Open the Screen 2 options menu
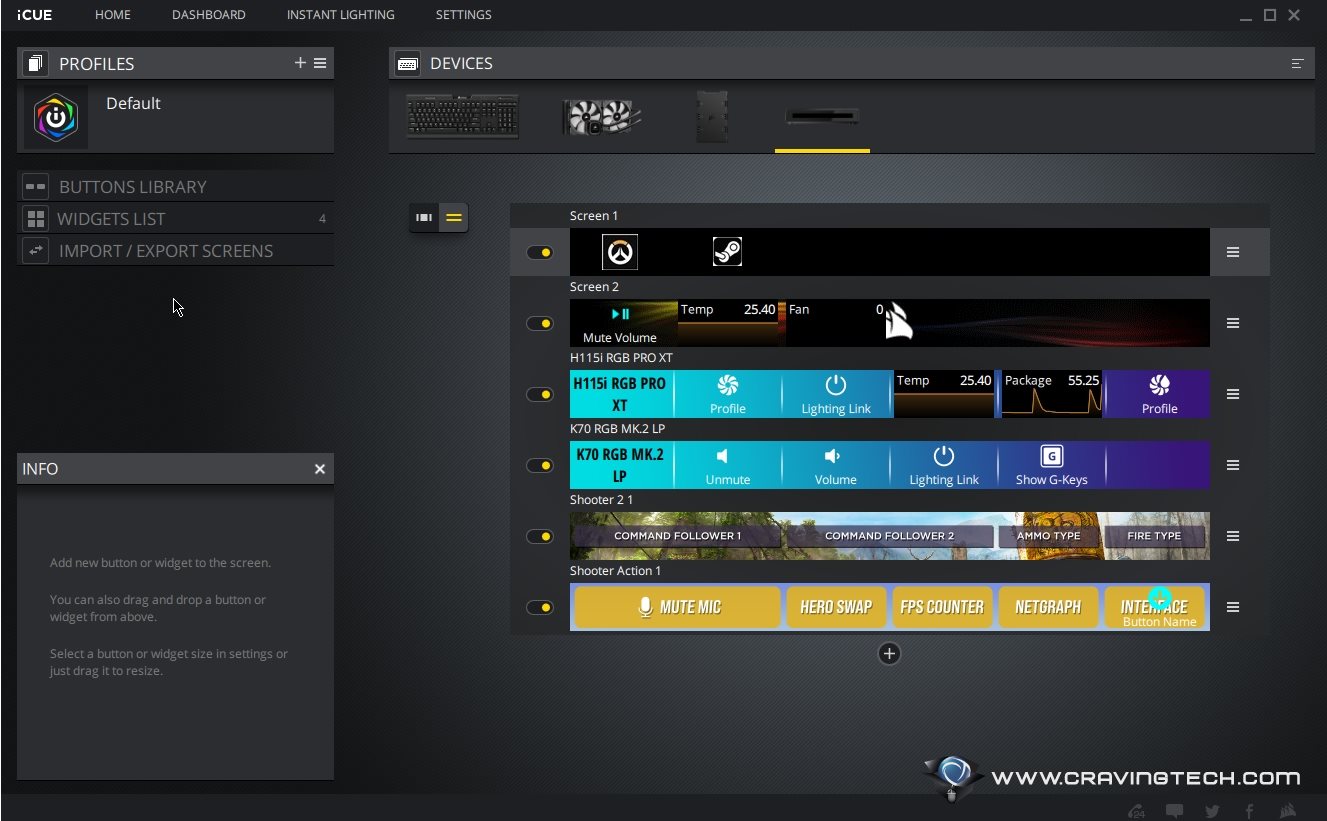This screenshot has width=1327, height=821. tap(1233, 323)
